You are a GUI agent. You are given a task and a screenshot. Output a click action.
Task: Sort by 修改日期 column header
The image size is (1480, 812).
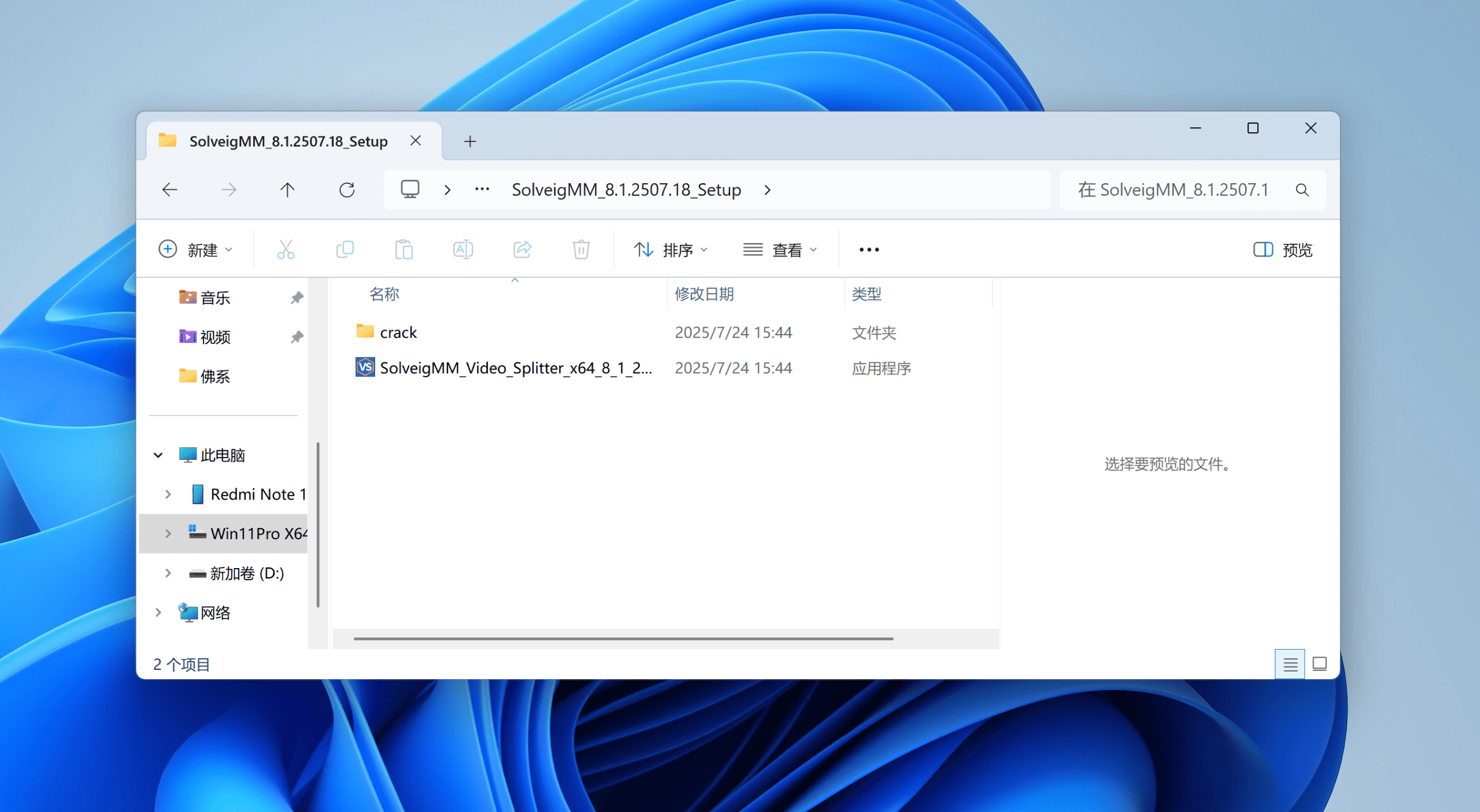pyautogui.click(x=704, y=294)
